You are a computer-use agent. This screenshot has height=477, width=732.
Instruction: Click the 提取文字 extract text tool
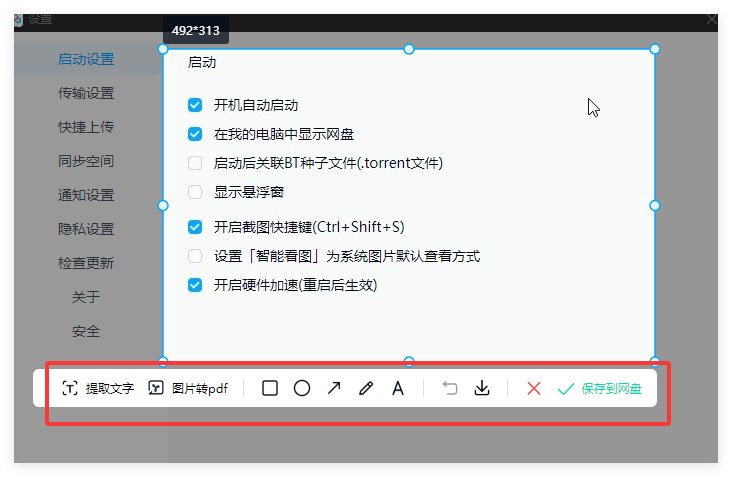pyautogui.click(x=98, y=388)
